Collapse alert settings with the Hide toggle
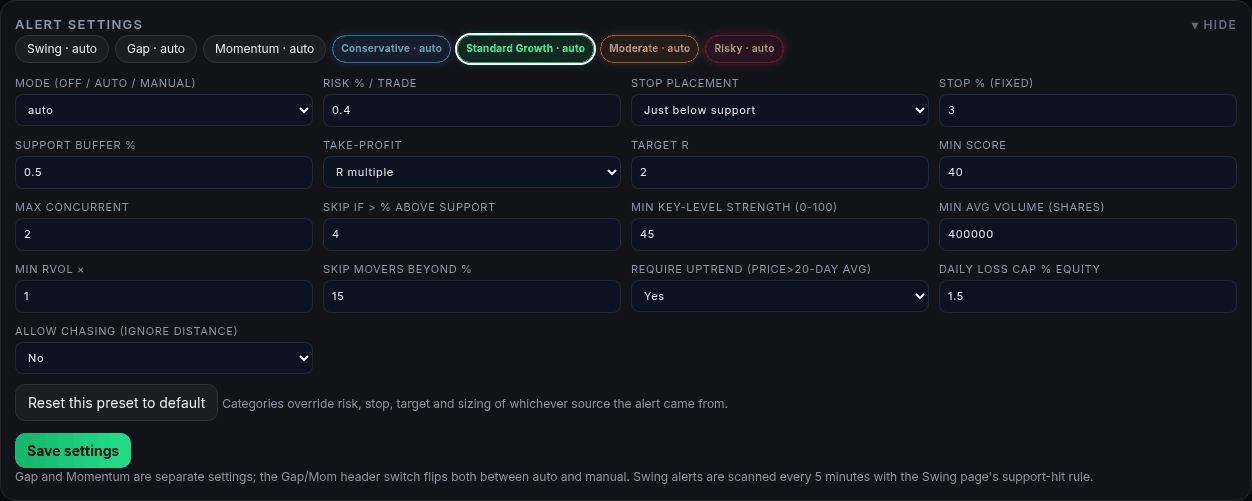The image size is (1252, 501). [1213, 25]
